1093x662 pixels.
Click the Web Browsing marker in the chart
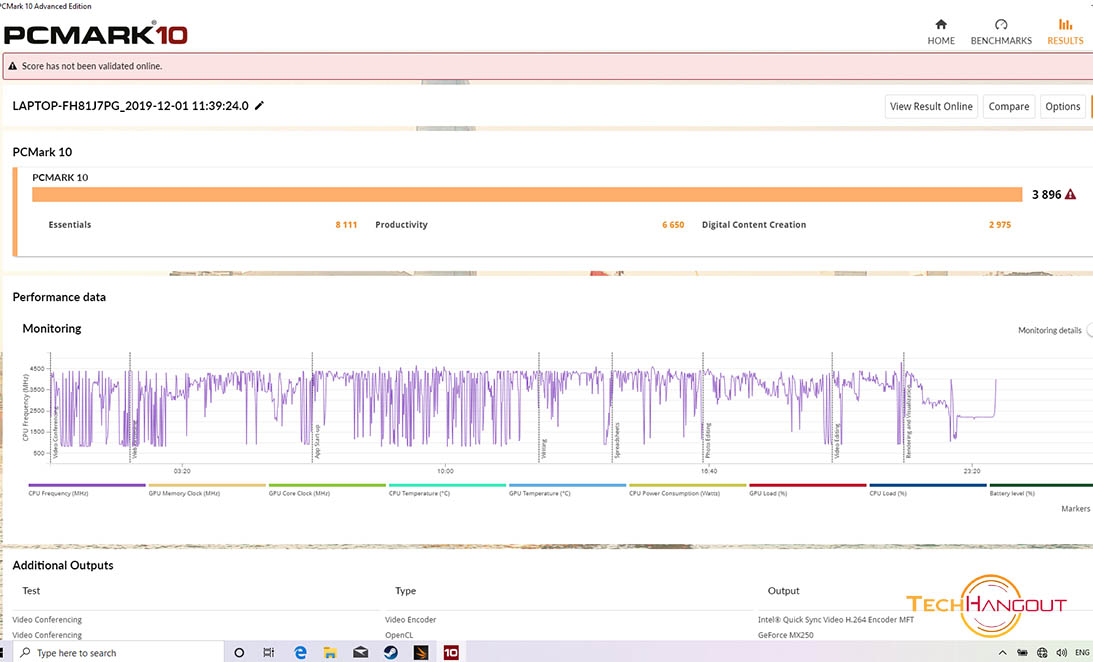click(x=134, y=440)
